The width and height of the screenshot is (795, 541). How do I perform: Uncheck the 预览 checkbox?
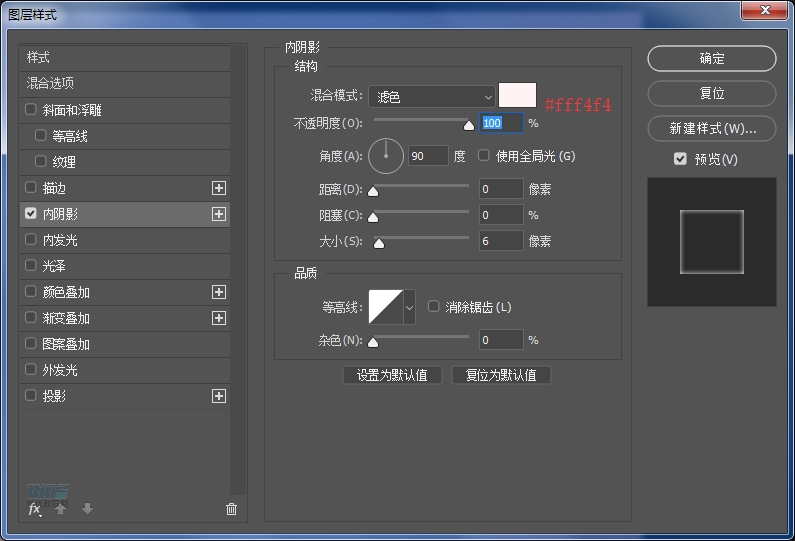coord(680,159)
